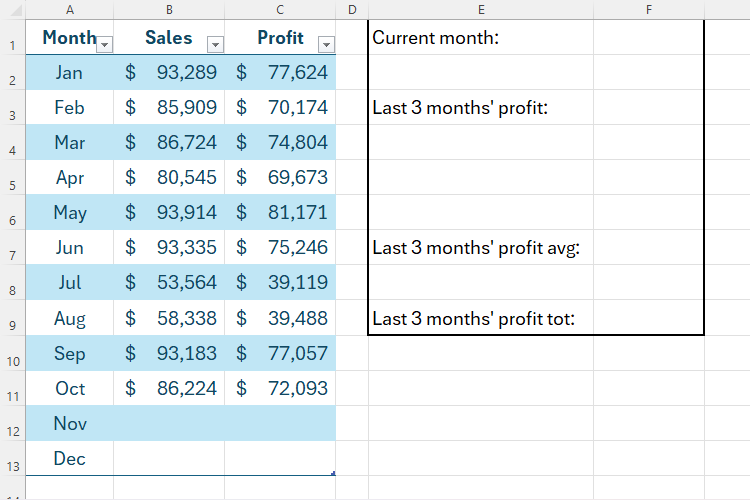Select the empty cell beside Current month

point(648,38)
